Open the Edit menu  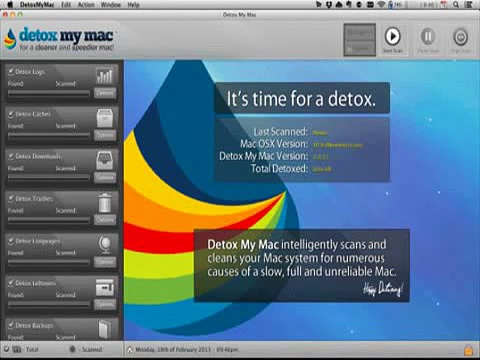tap(66, 5)
